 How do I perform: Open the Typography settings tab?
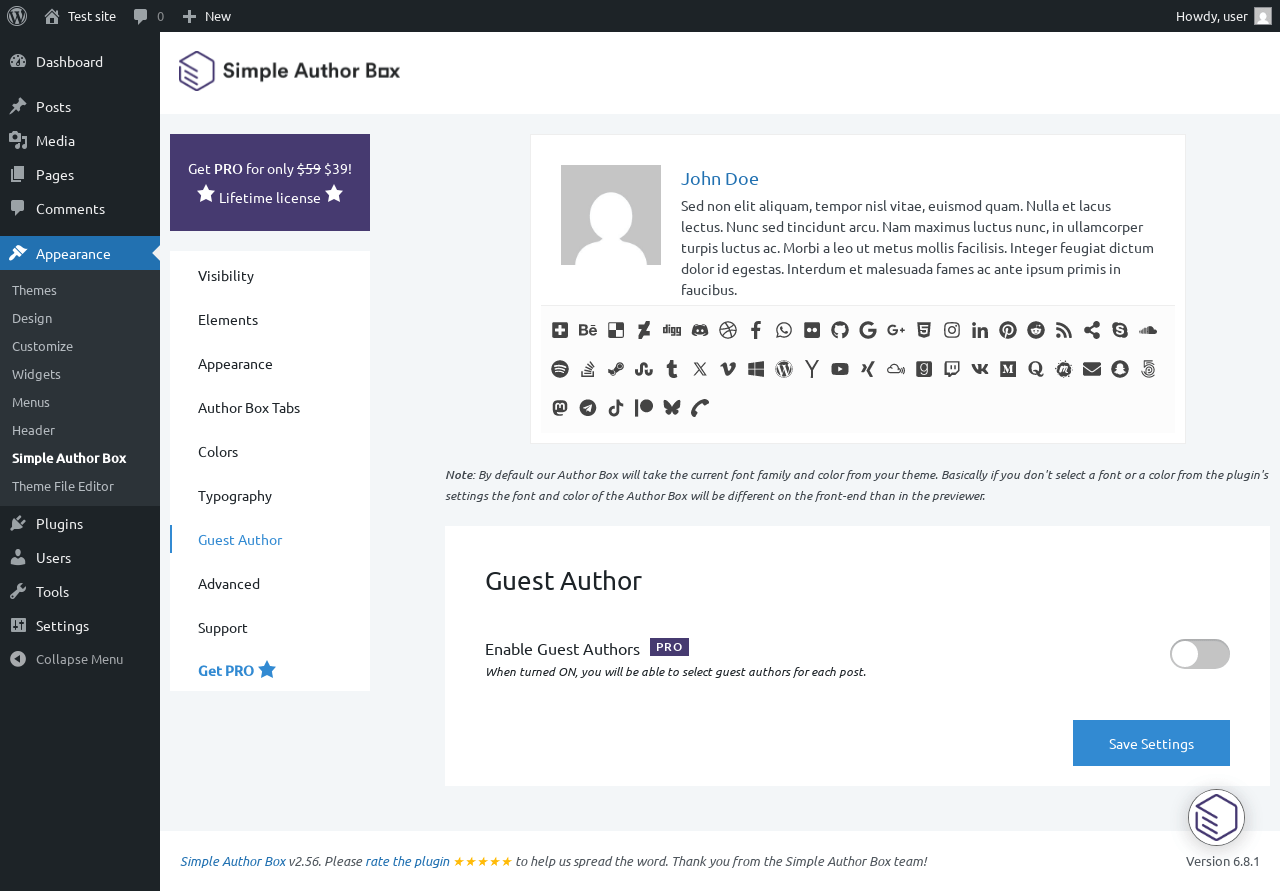coord(270,495)
